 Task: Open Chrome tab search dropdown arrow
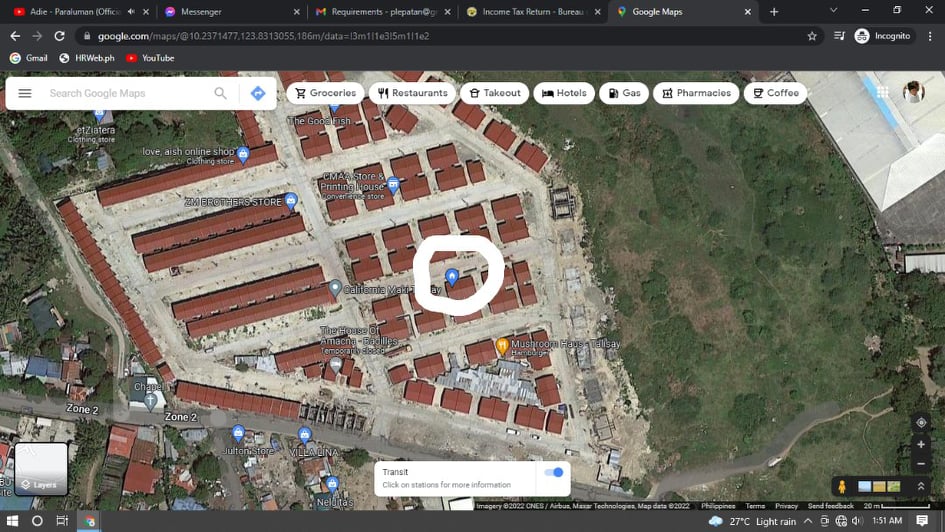[833, 10]
